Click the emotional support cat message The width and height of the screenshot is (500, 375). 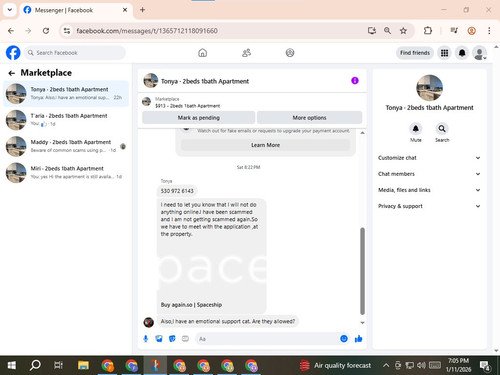pyautogui.click(x=228, y=321)
